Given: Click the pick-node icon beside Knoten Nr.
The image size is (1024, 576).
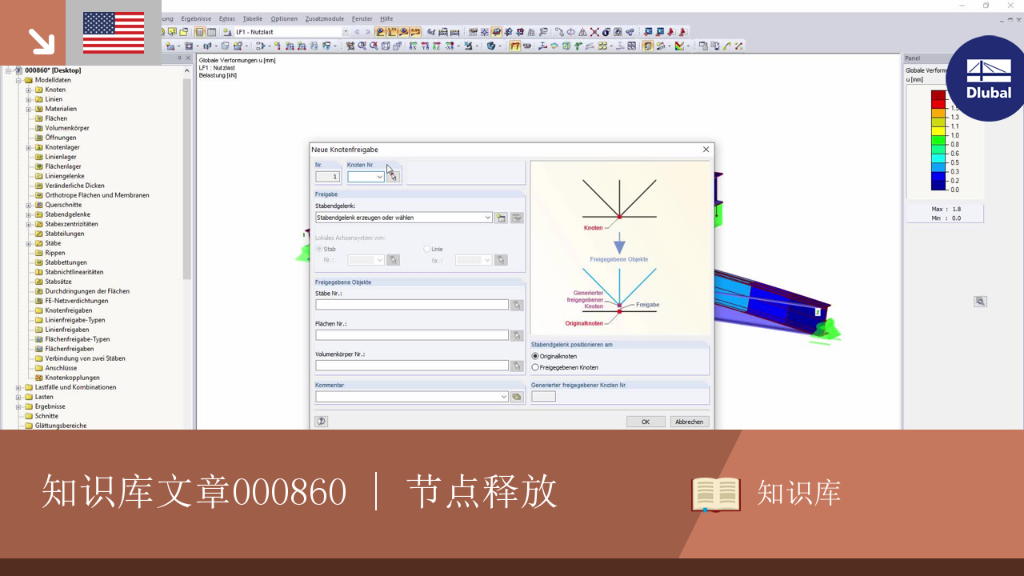Looking at the screenshot, I should 393,176.
